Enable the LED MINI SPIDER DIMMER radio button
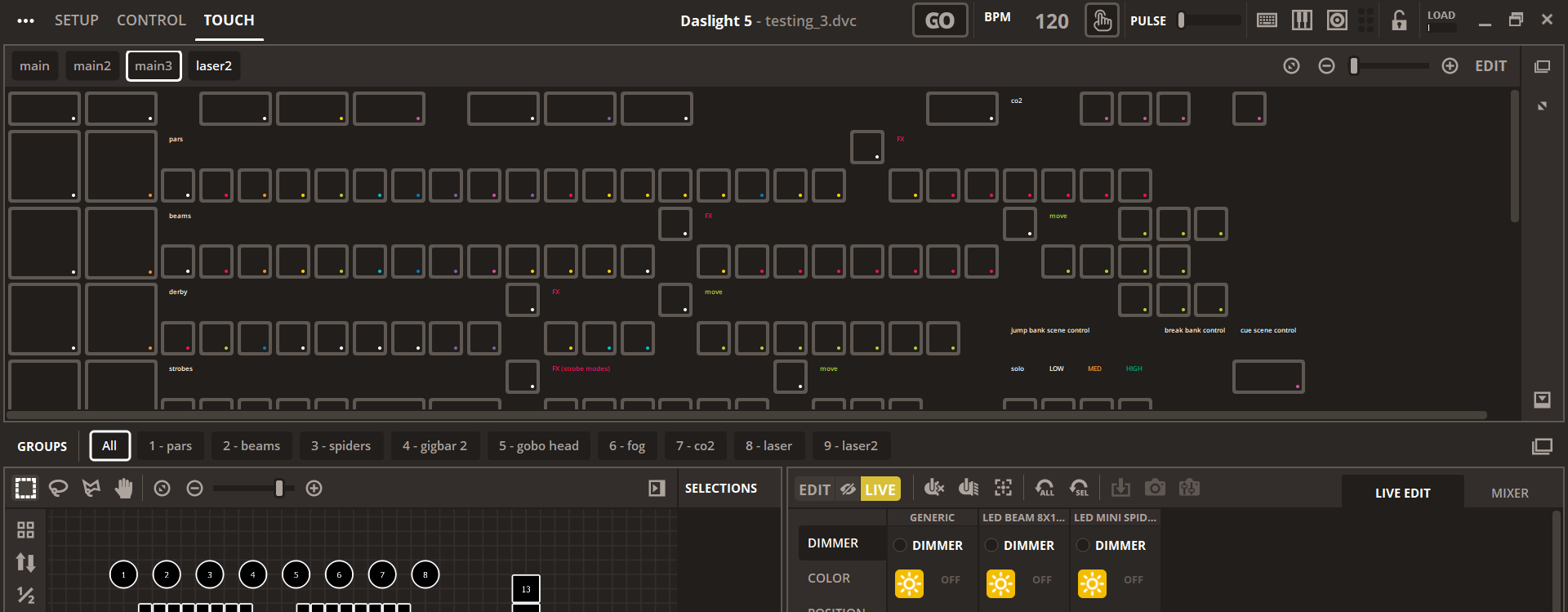 point(1083,545)
